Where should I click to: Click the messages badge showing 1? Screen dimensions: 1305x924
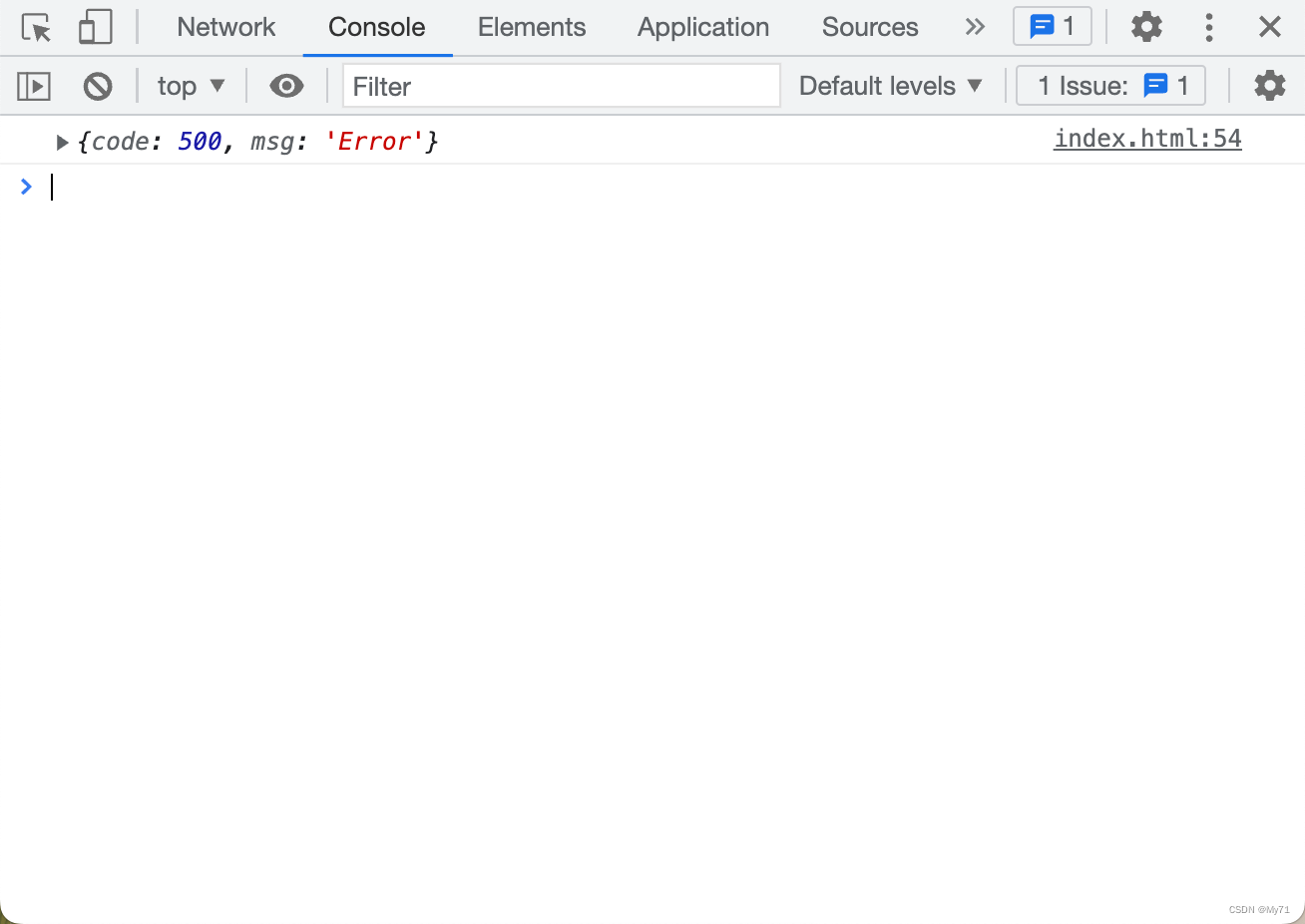1052,27
